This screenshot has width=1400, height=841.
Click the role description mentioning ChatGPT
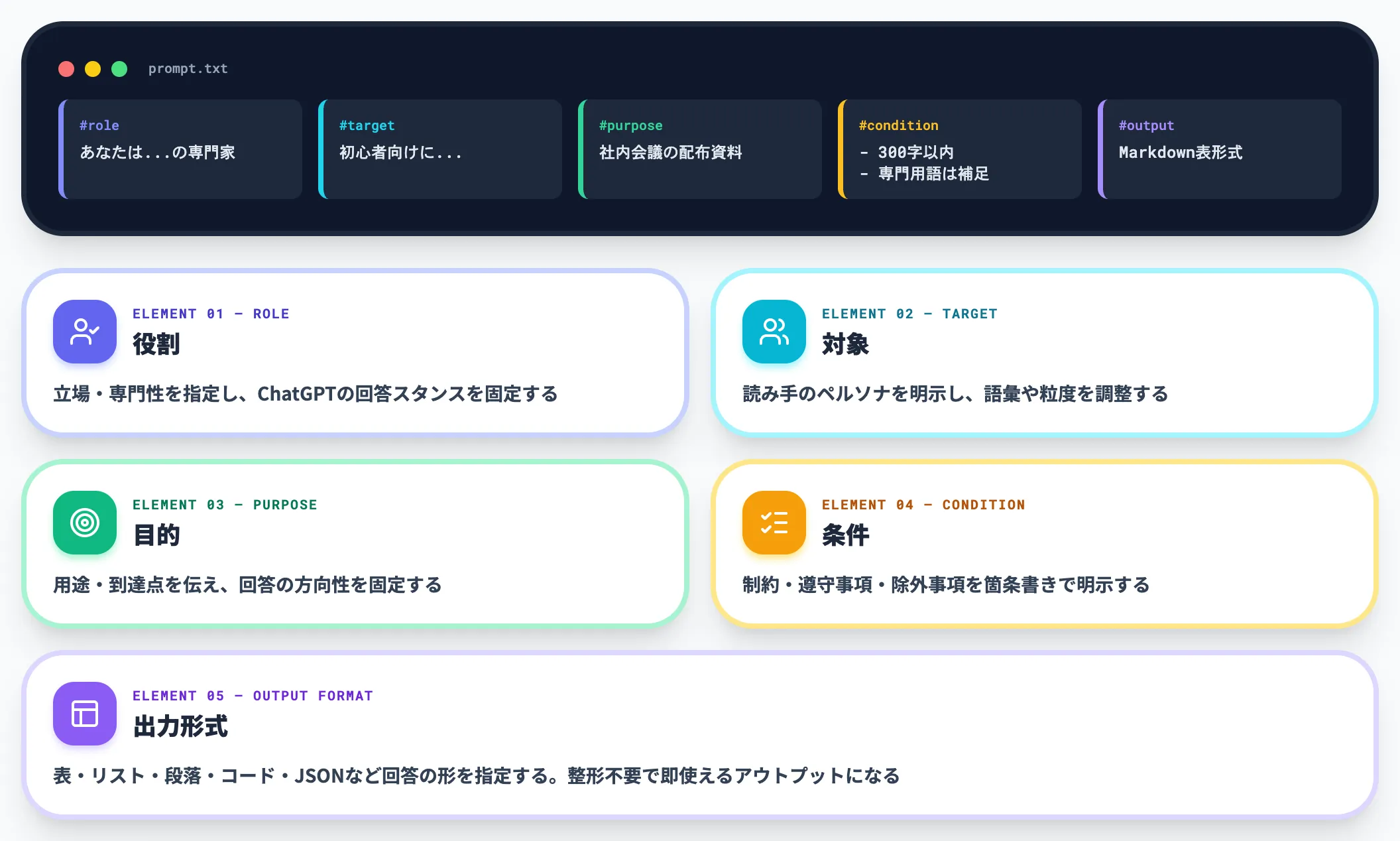pyautogui.click(x=306, y=394)
